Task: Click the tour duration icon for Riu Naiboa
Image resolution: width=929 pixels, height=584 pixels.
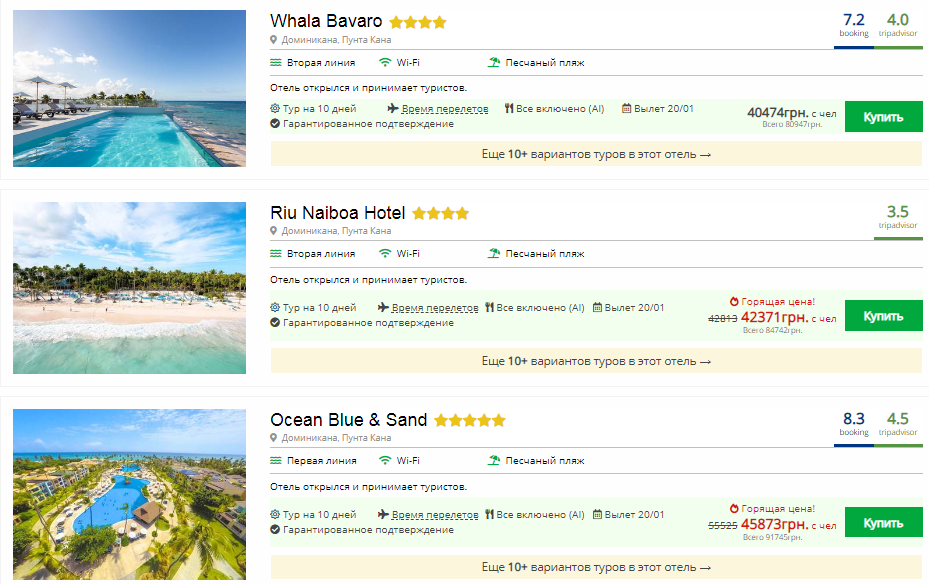Action: [275, 308]
